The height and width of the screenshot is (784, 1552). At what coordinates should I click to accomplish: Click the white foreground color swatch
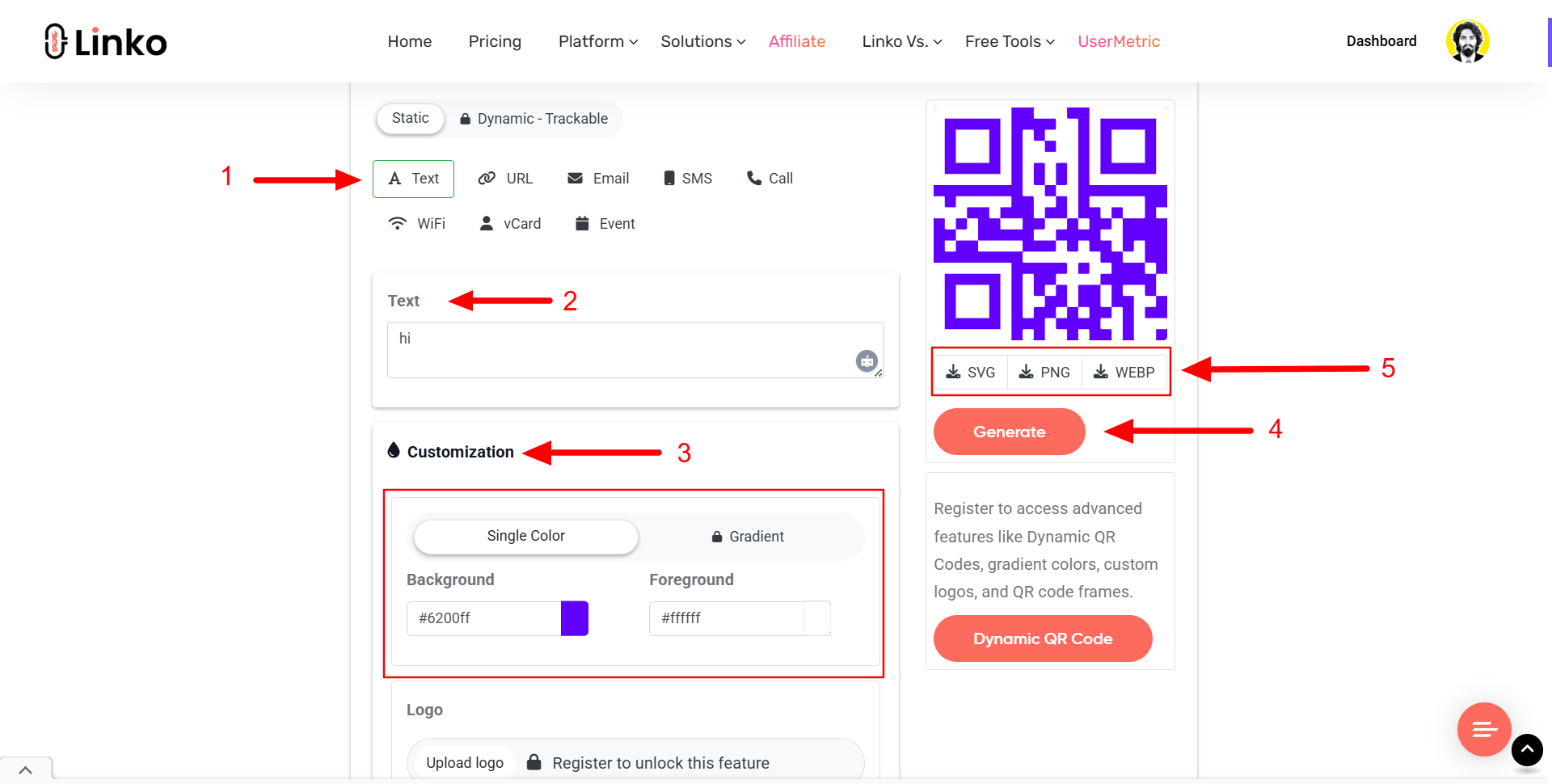(817, 618)
